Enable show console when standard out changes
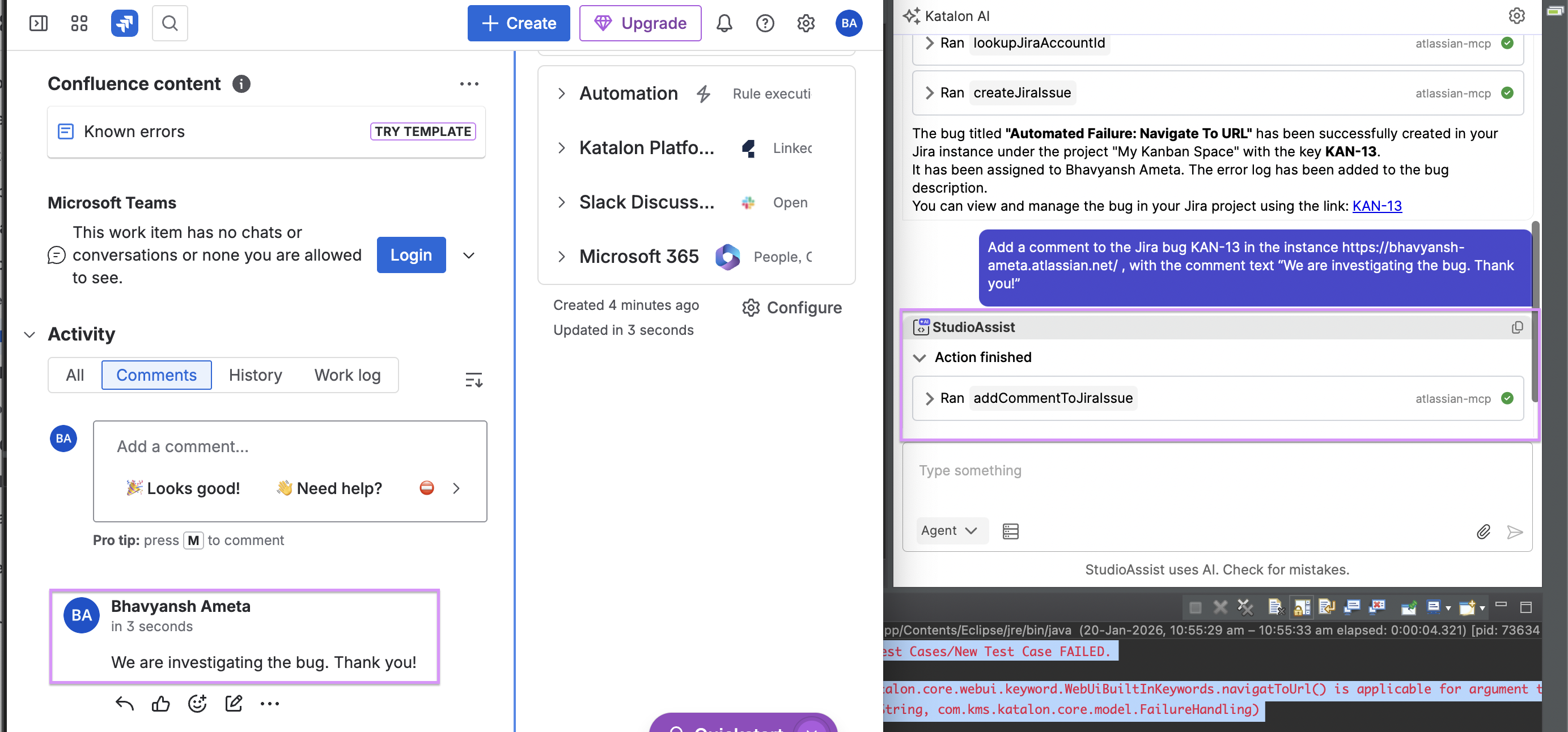The image size is (1568, 732). (1353, 607)
